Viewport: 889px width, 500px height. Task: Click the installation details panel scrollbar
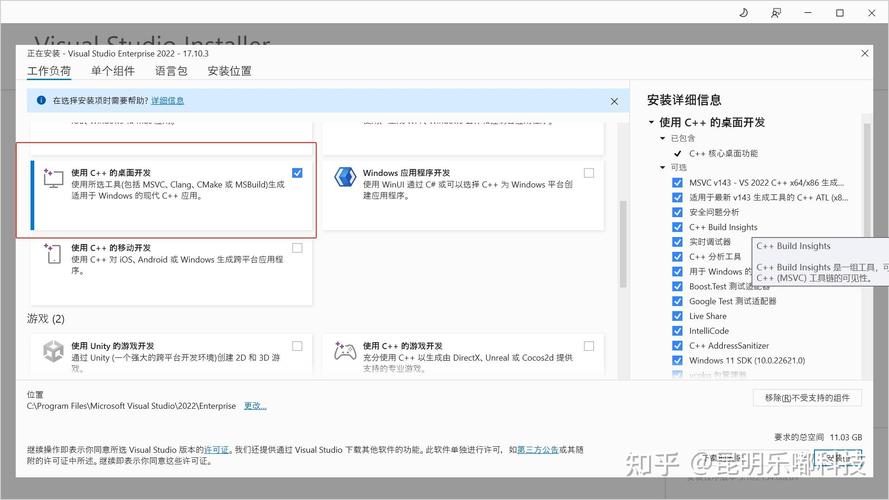coord(867,179)
